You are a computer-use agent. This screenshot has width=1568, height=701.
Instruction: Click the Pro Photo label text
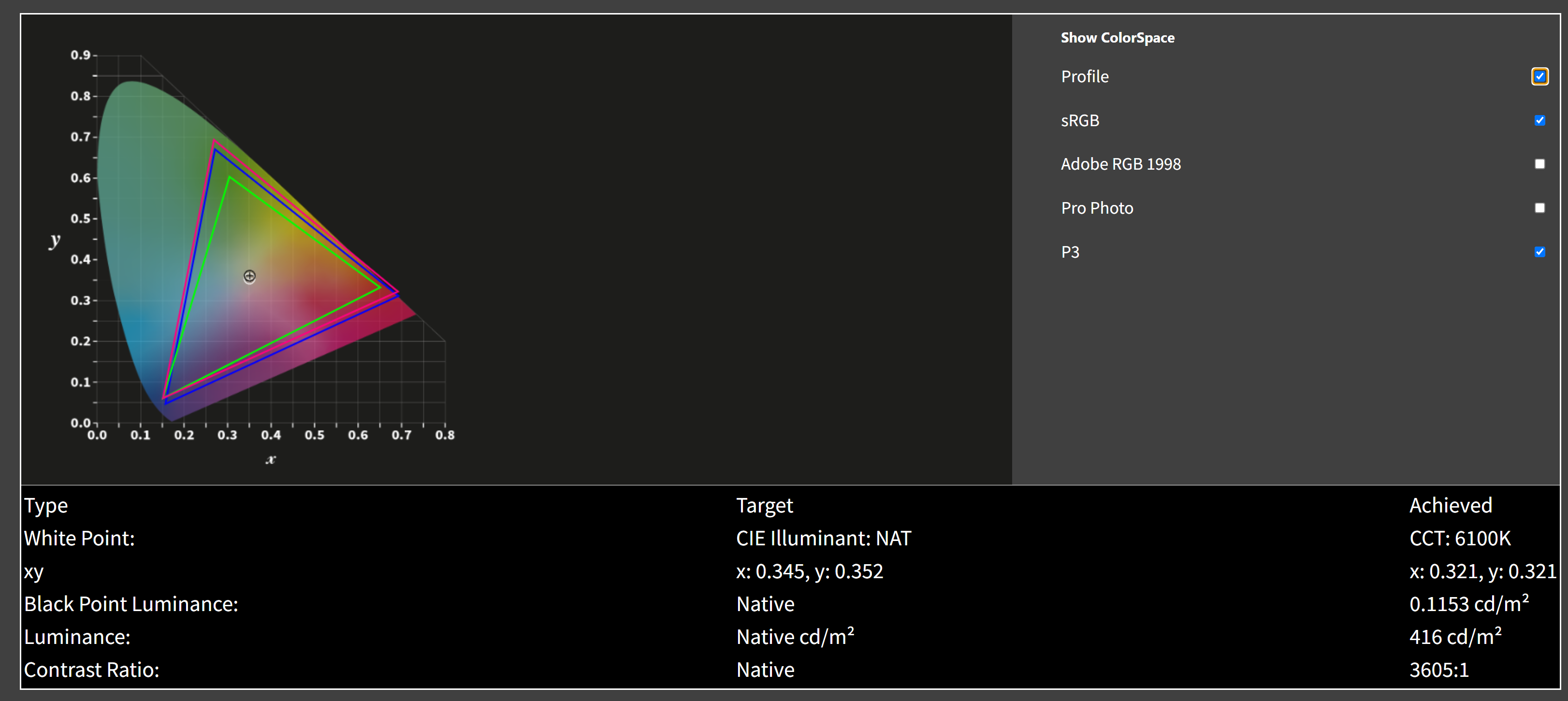1097,208
